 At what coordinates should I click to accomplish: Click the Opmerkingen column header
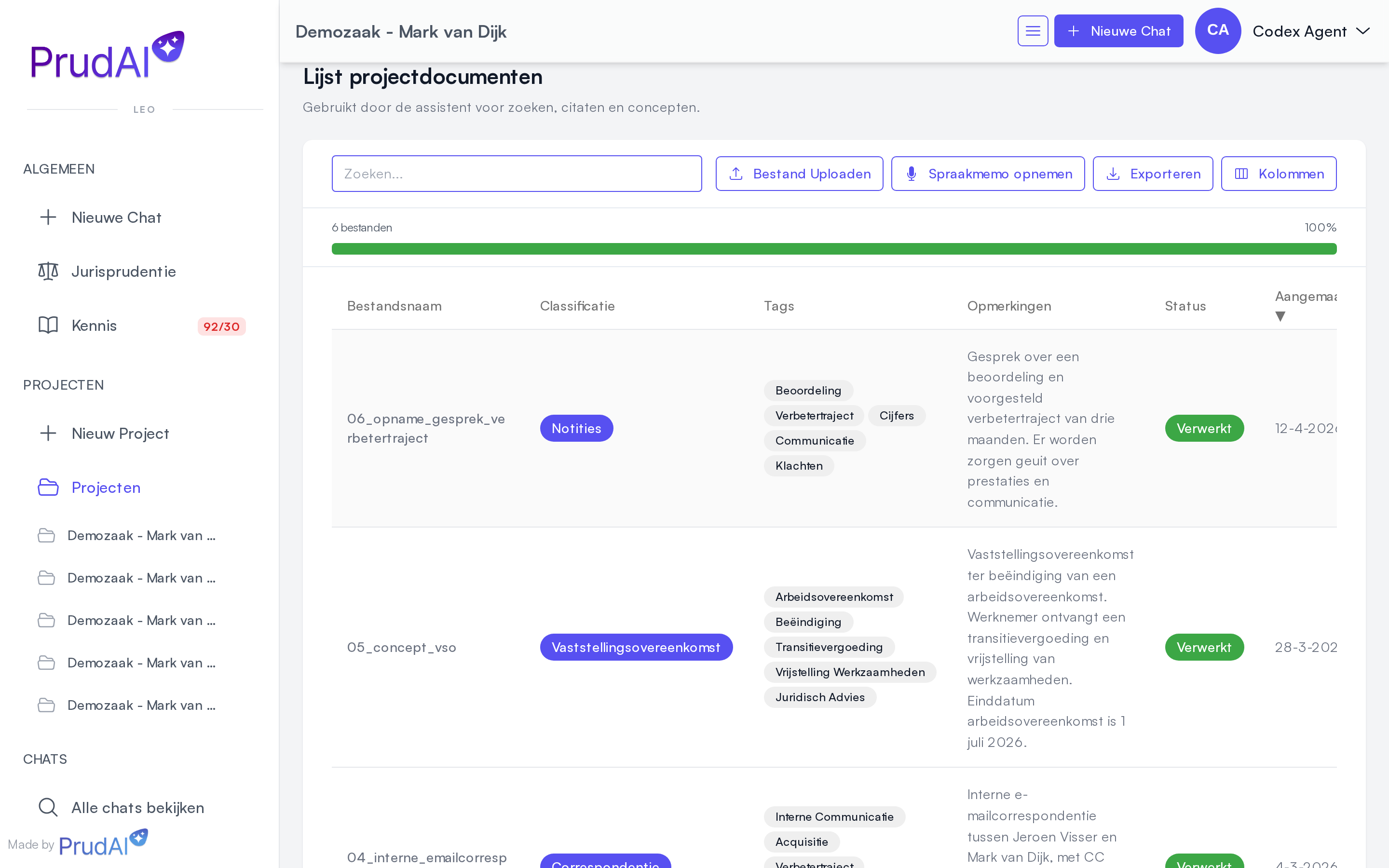(x=1009, y=306)
